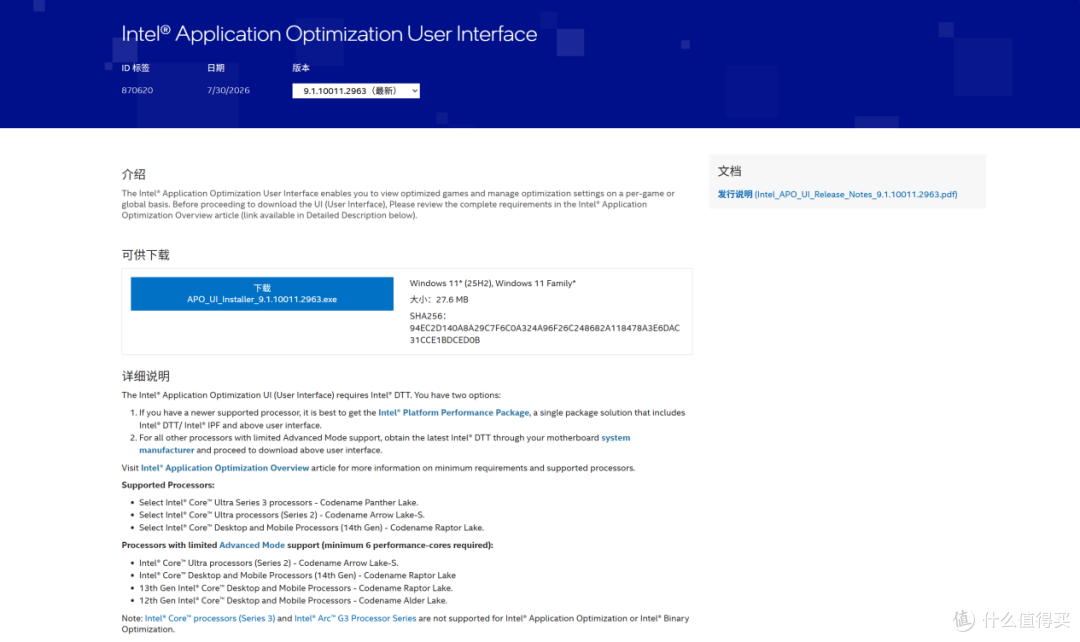Click the 介绍 section heading
The image size is (1080, 642).
pyautogui.click(x=134, y=174)
